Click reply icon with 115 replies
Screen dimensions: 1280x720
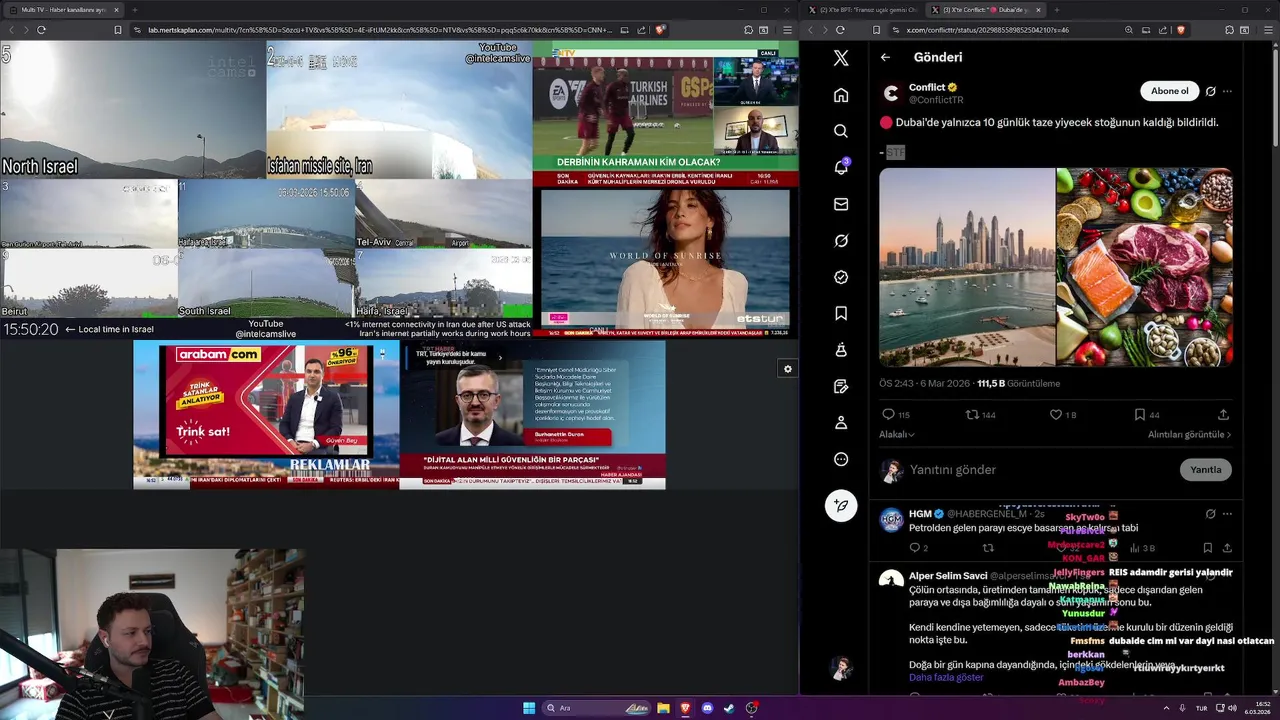(x=888, y=414)
